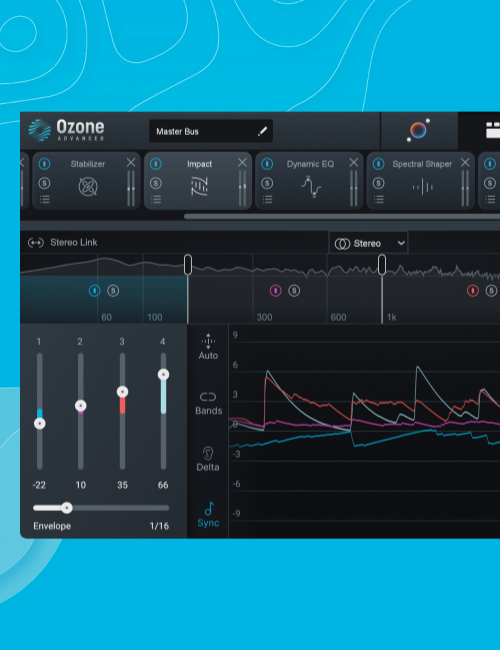Toggle Bands link button
The width and height of the screenshot is (500, 650).
(208, 404)
